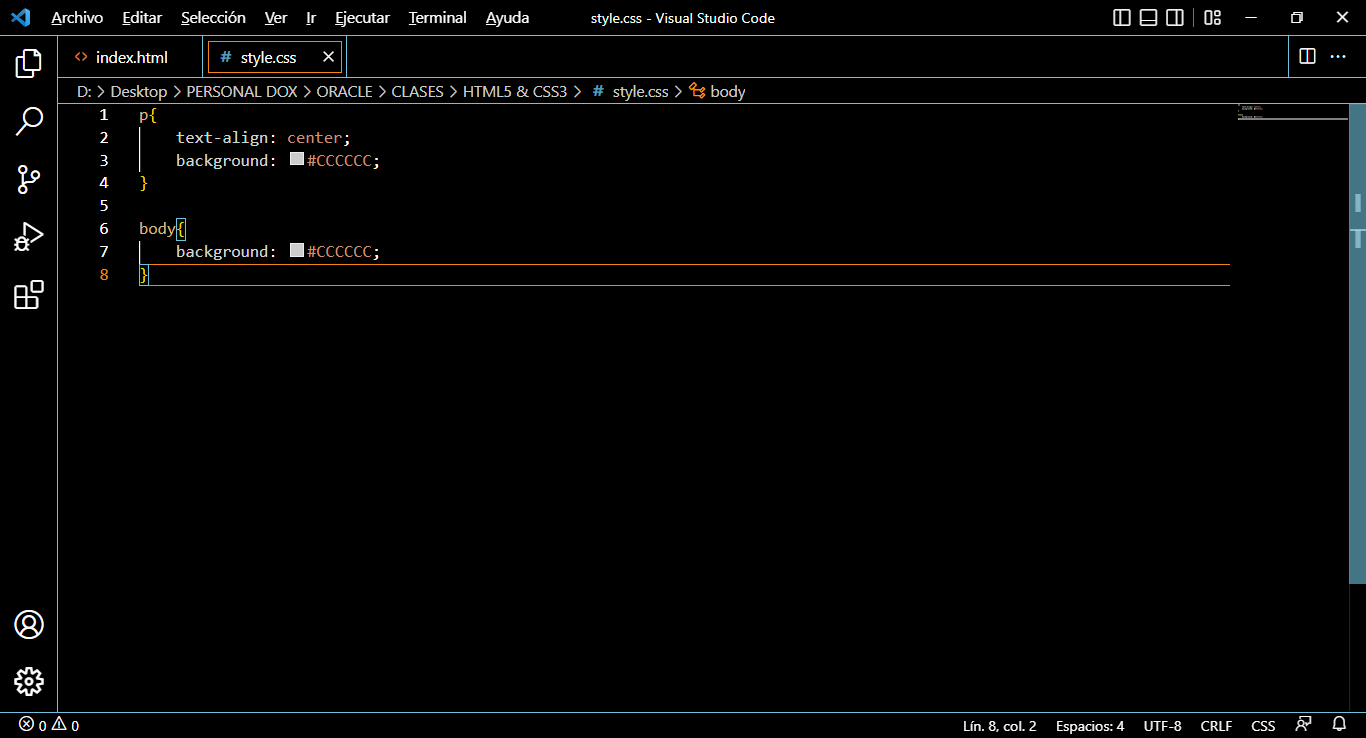Close the style.css tab
Screen dimensions: 1366x738
coord(328,57)
